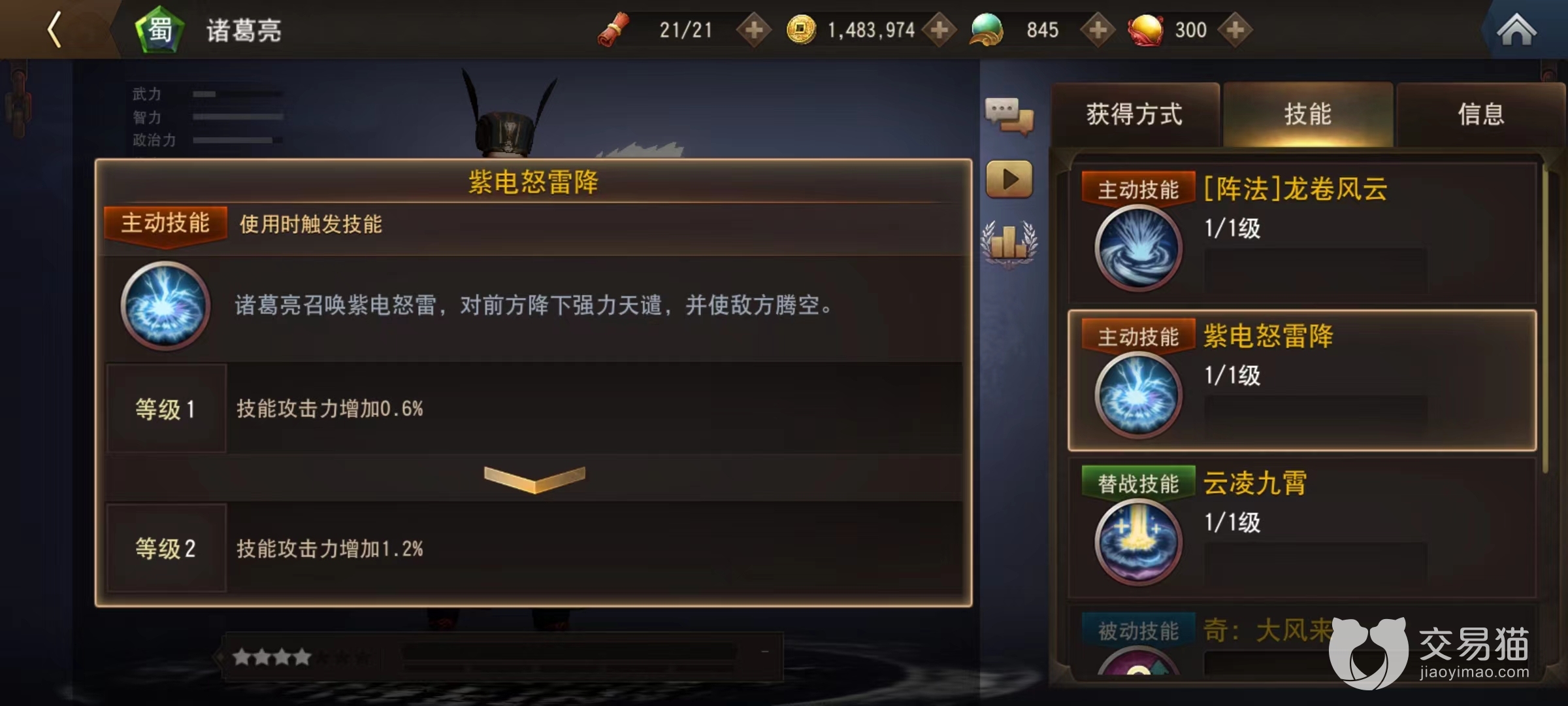The width and height of the screenshot is (1568, 706).
Task: Open the ranking laurel chart icon
Action: tap(1009, 243)
